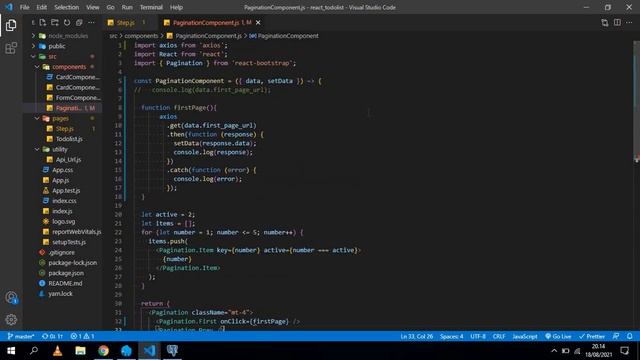
Task: Click New File icon in explorer header
Action: pyautogui.click(x=43, y=22)
